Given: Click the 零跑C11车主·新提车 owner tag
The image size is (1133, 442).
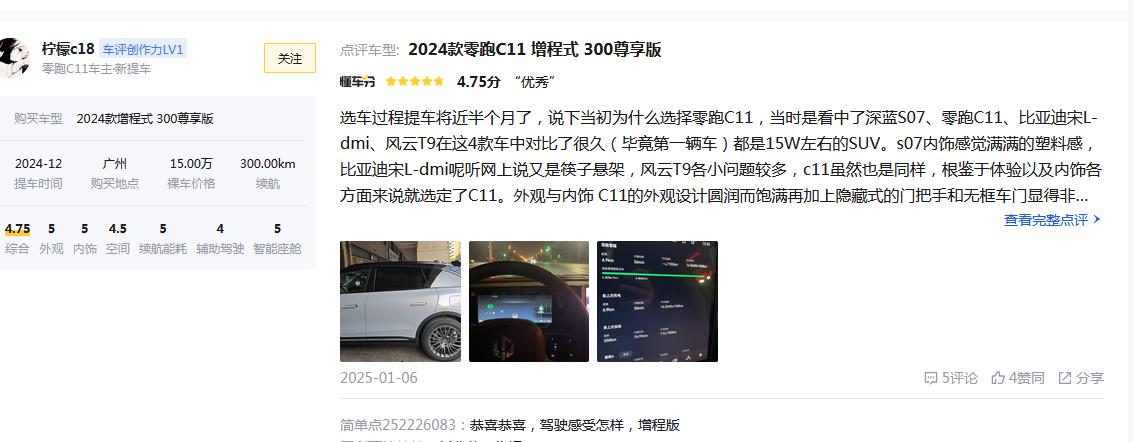Looking at the screenshot, I should (97, 69).
